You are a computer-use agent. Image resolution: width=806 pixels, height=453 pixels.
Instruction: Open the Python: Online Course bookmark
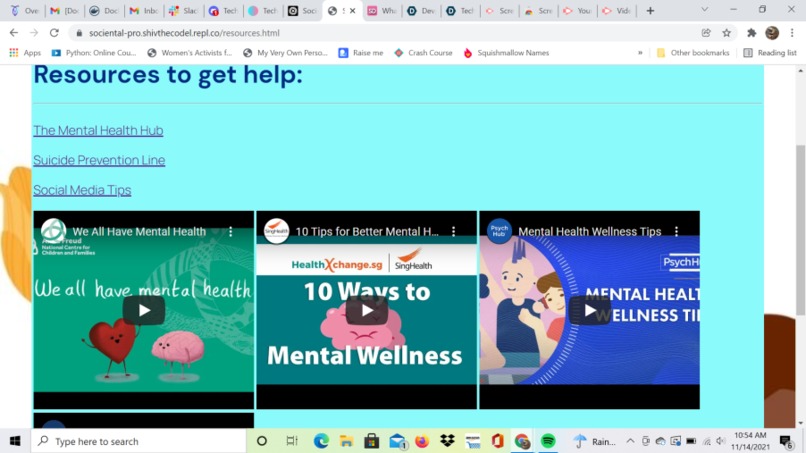tap(94, 52)
